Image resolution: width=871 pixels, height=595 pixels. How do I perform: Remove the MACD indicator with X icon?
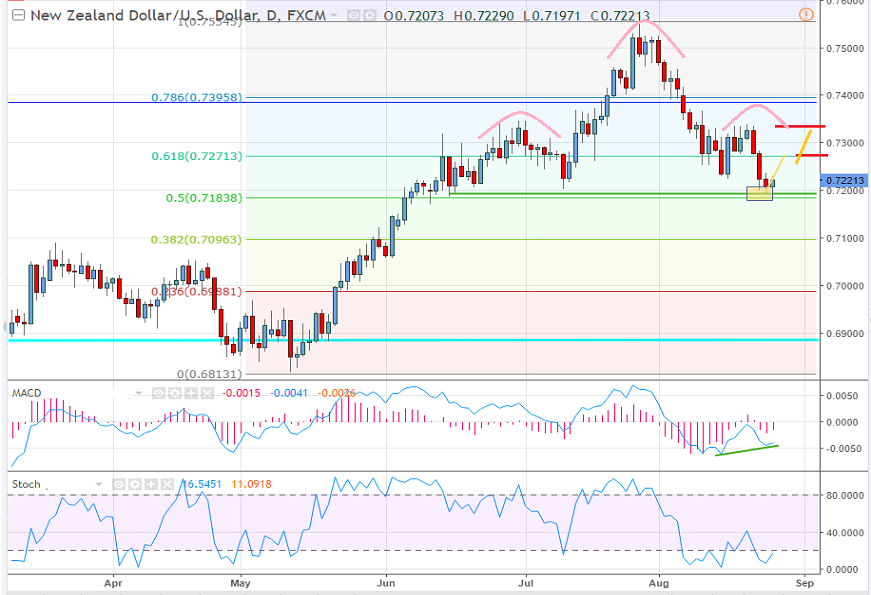pyautogui.click(x=207, y=393)
